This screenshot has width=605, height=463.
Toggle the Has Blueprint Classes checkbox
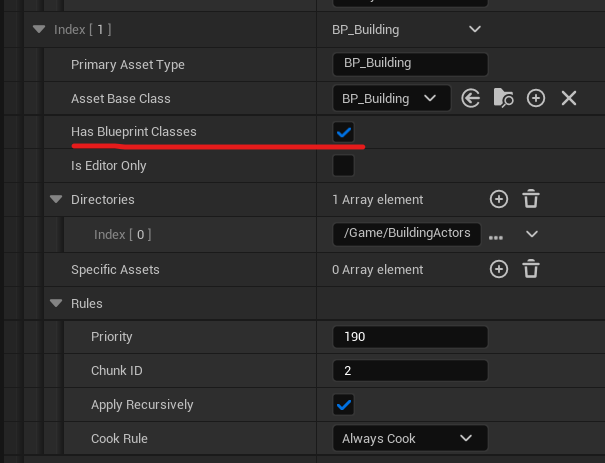(x=344, y=132)
